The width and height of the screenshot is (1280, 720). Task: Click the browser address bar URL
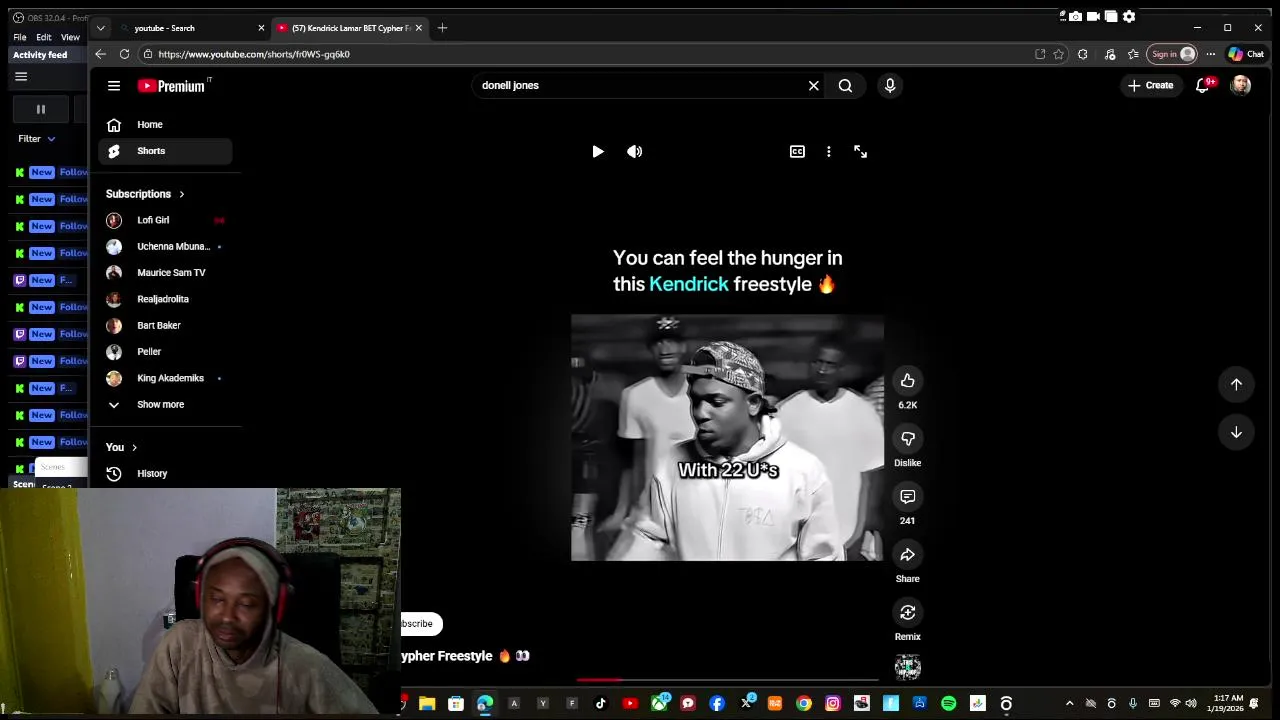[254, 54]
